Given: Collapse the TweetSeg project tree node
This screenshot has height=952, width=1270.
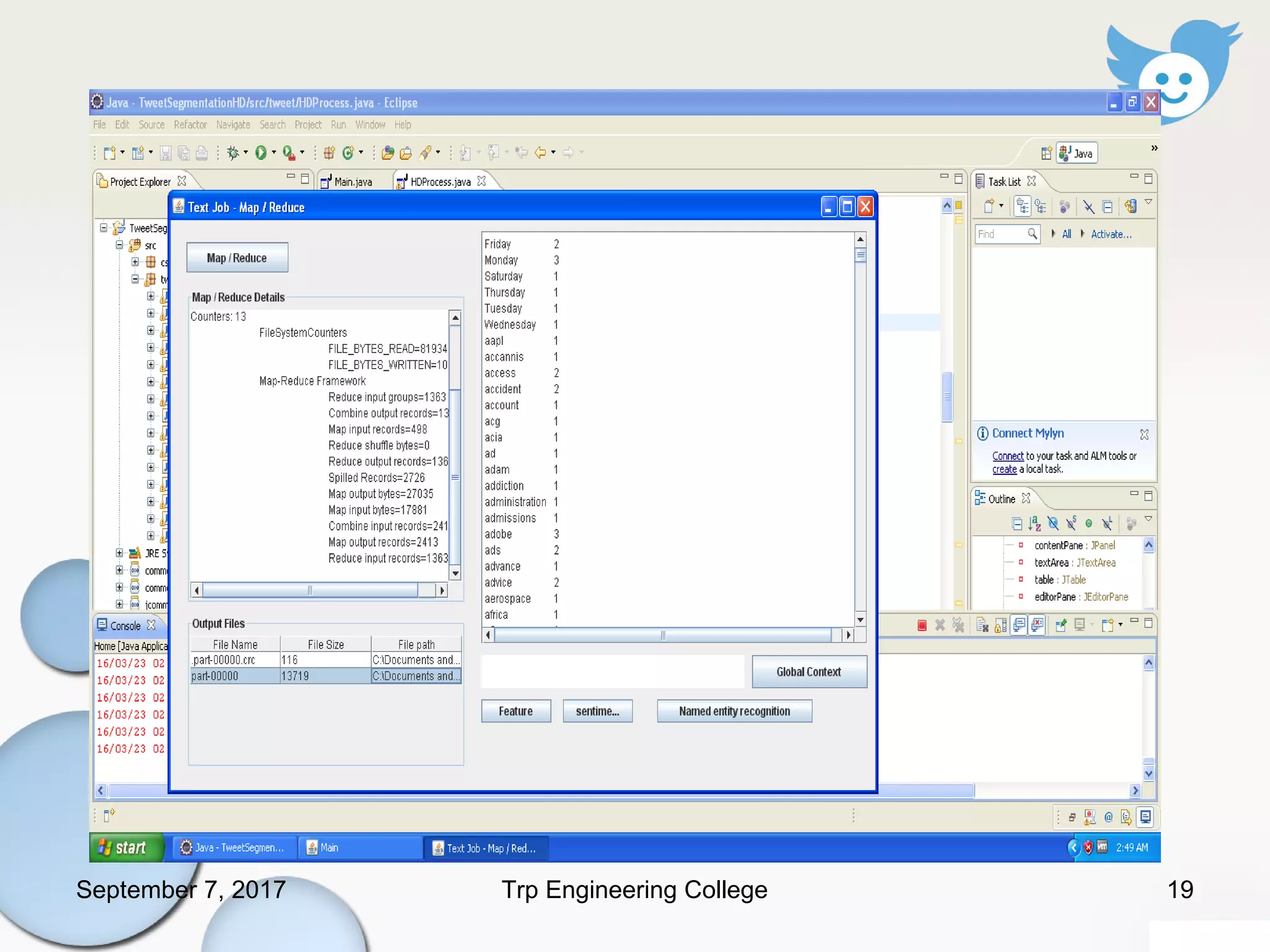Looking at the screenshot, I should pyautogui.click(x=104, y=228).
